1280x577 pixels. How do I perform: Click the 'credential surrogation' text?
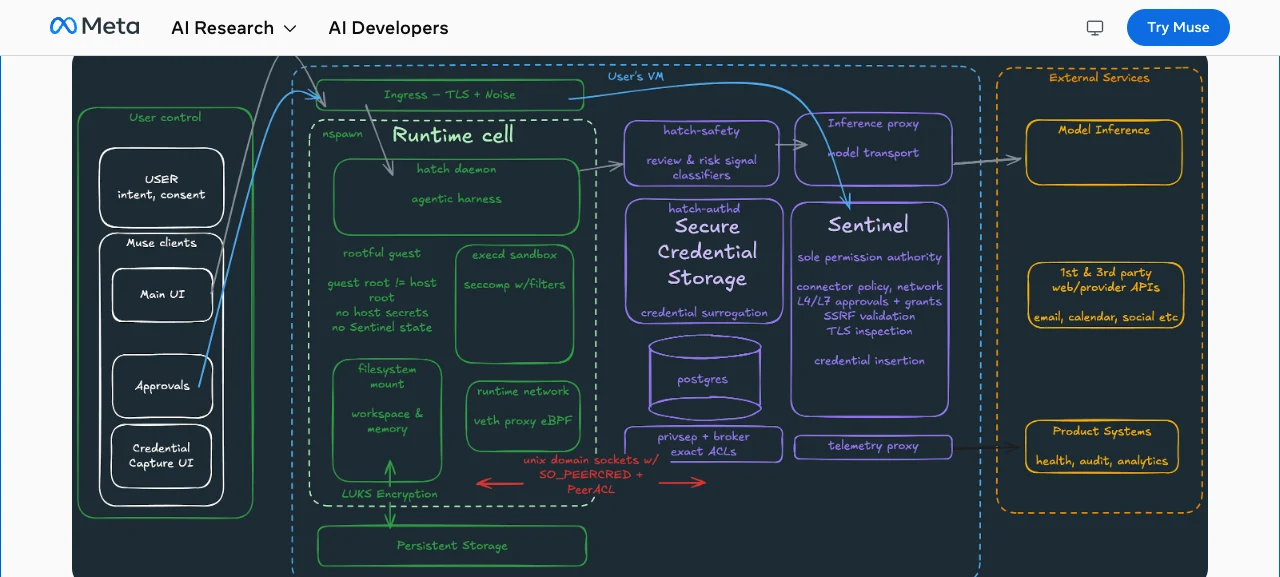point(704,313)
